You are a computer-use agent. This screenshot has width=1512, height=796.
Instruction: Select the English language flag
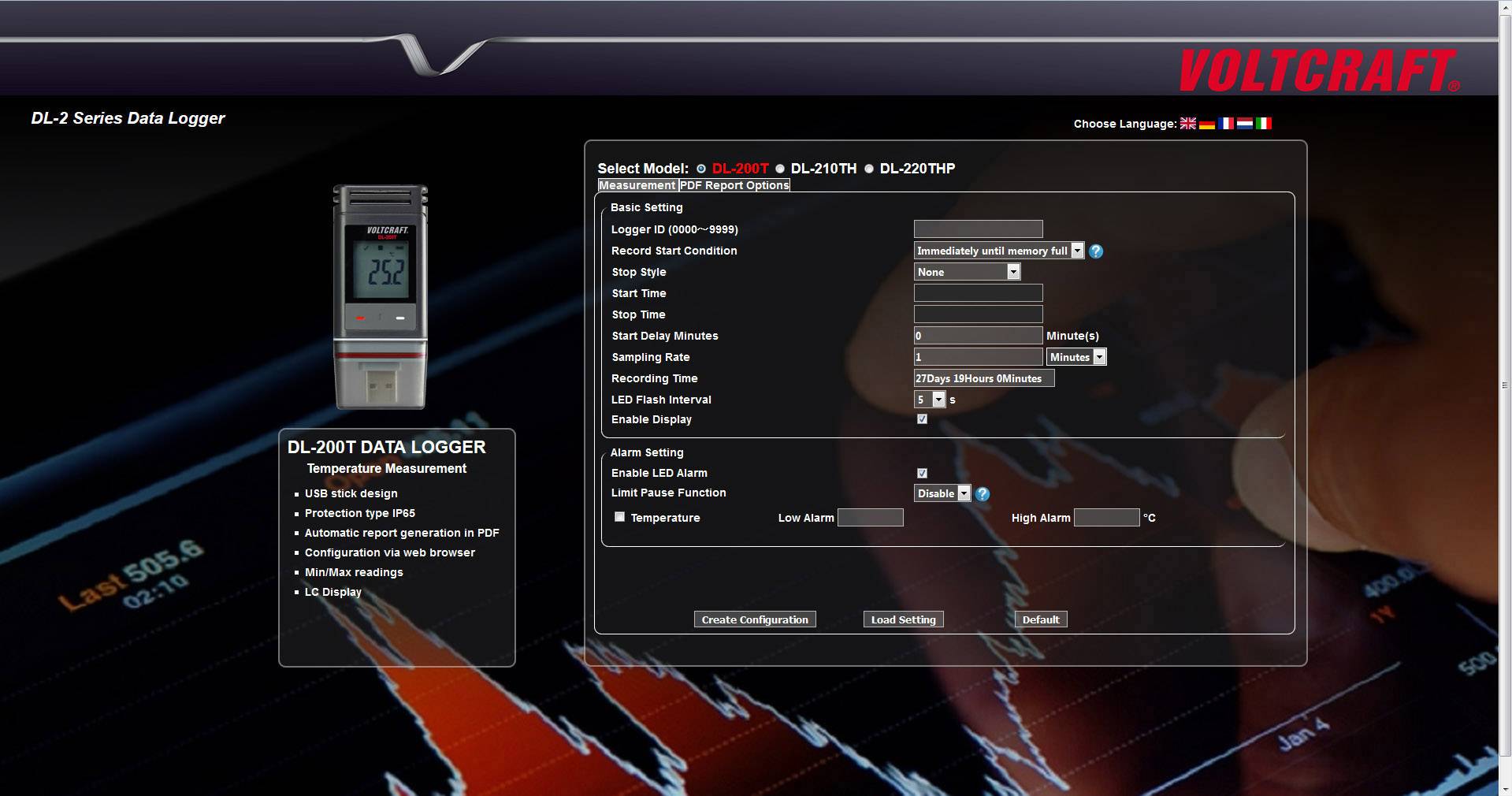coord(1188,123)
